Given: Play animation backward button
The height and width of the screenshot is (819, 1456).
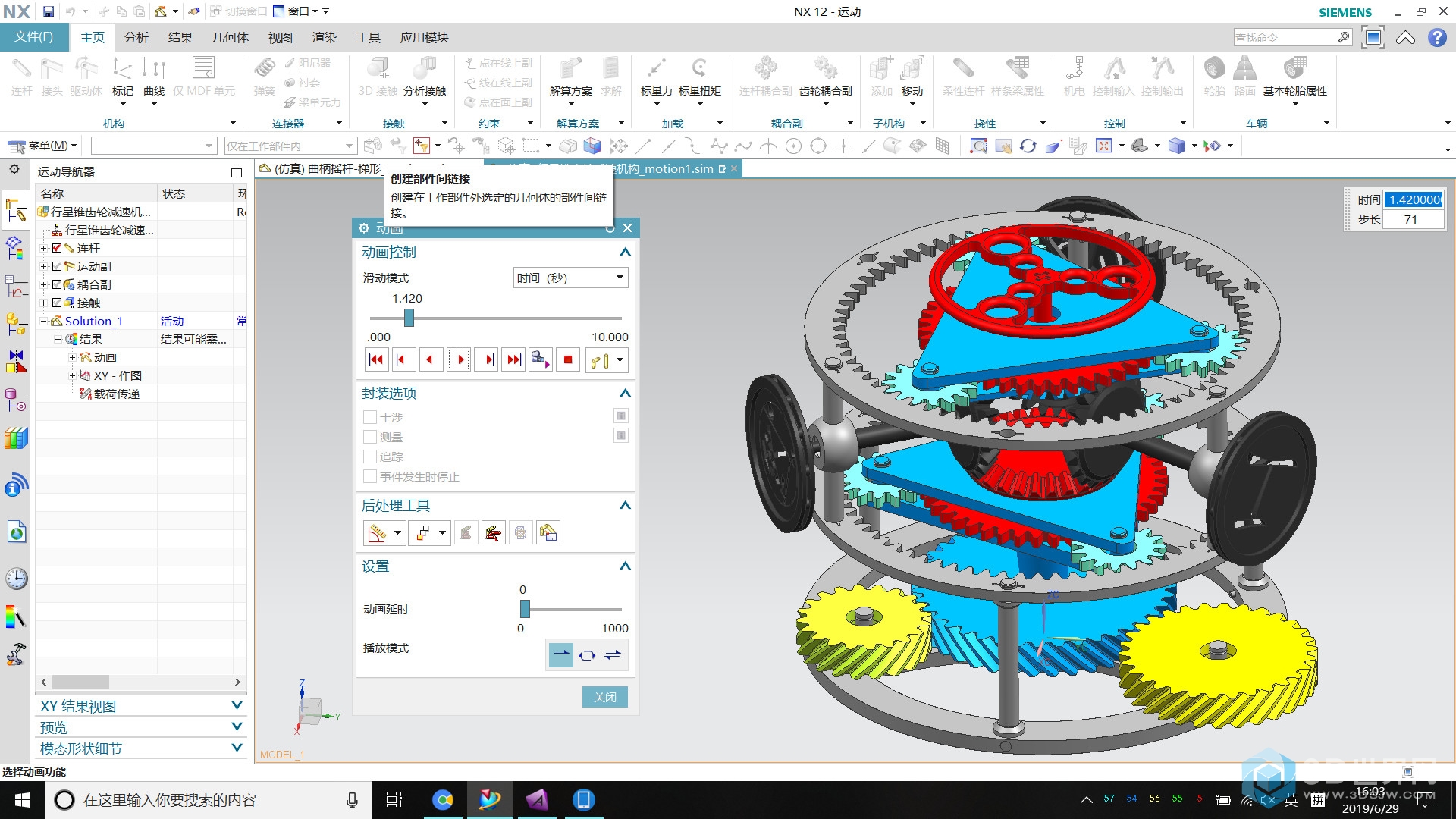Looking at the screenshot, I should [430, 360].
